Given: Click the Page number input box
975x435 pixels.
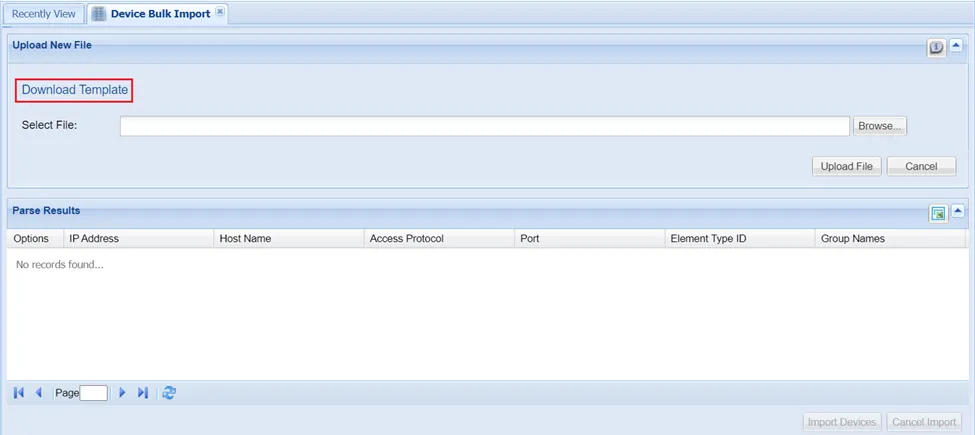Looking at the screenshot, I should pyautogui.click(x=93, y=393).
